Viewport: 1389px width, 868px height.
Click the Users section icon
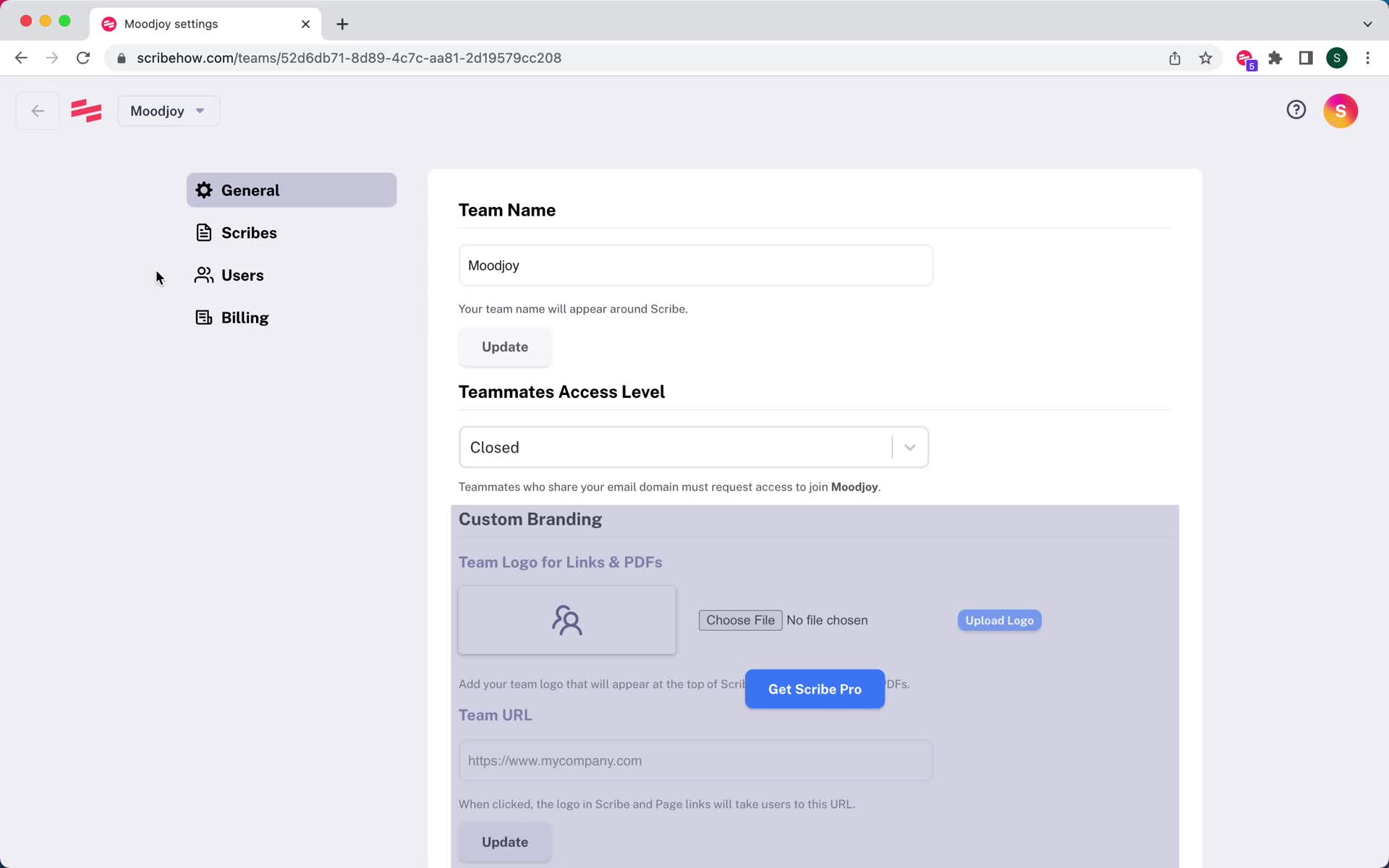204,275
